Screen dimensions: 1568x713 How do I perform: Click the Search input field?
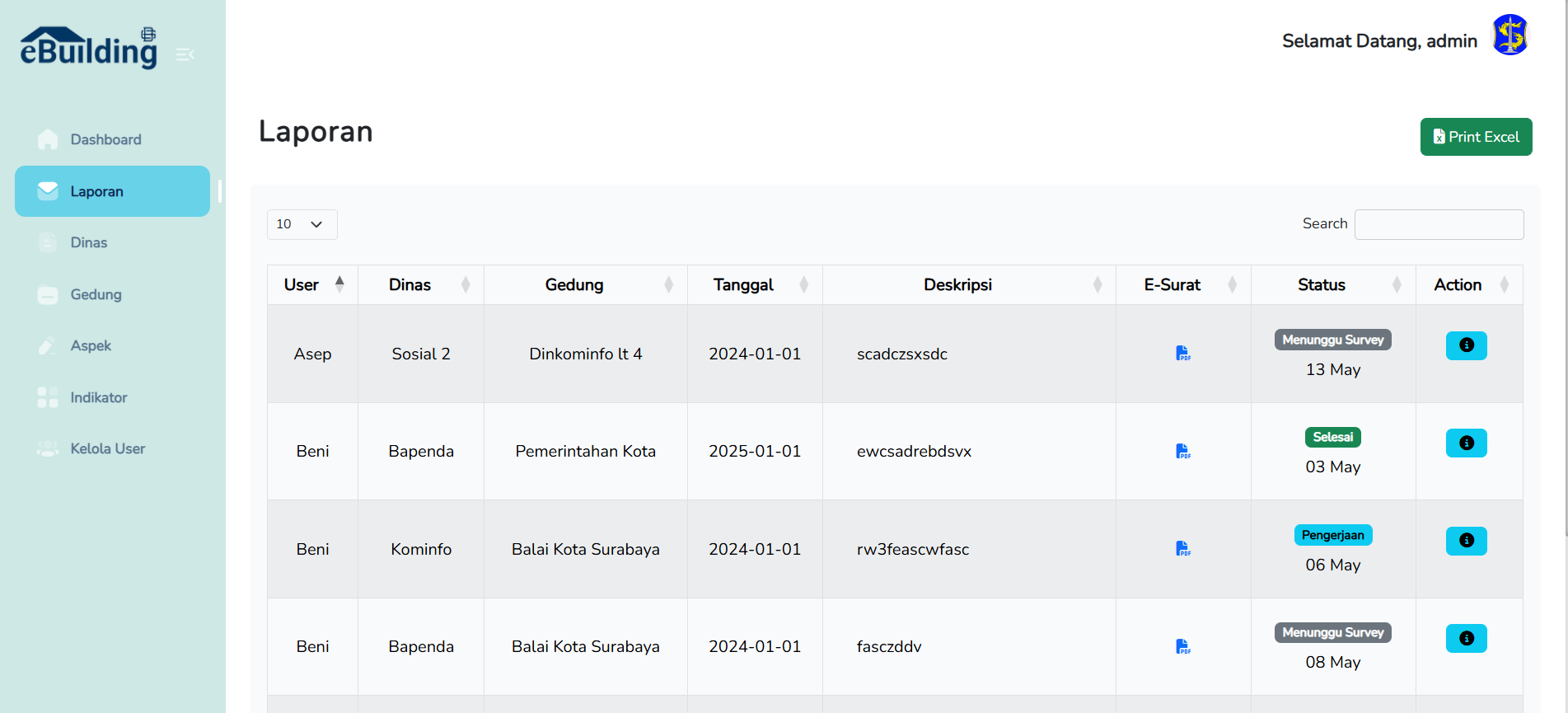coord(1439,224)
